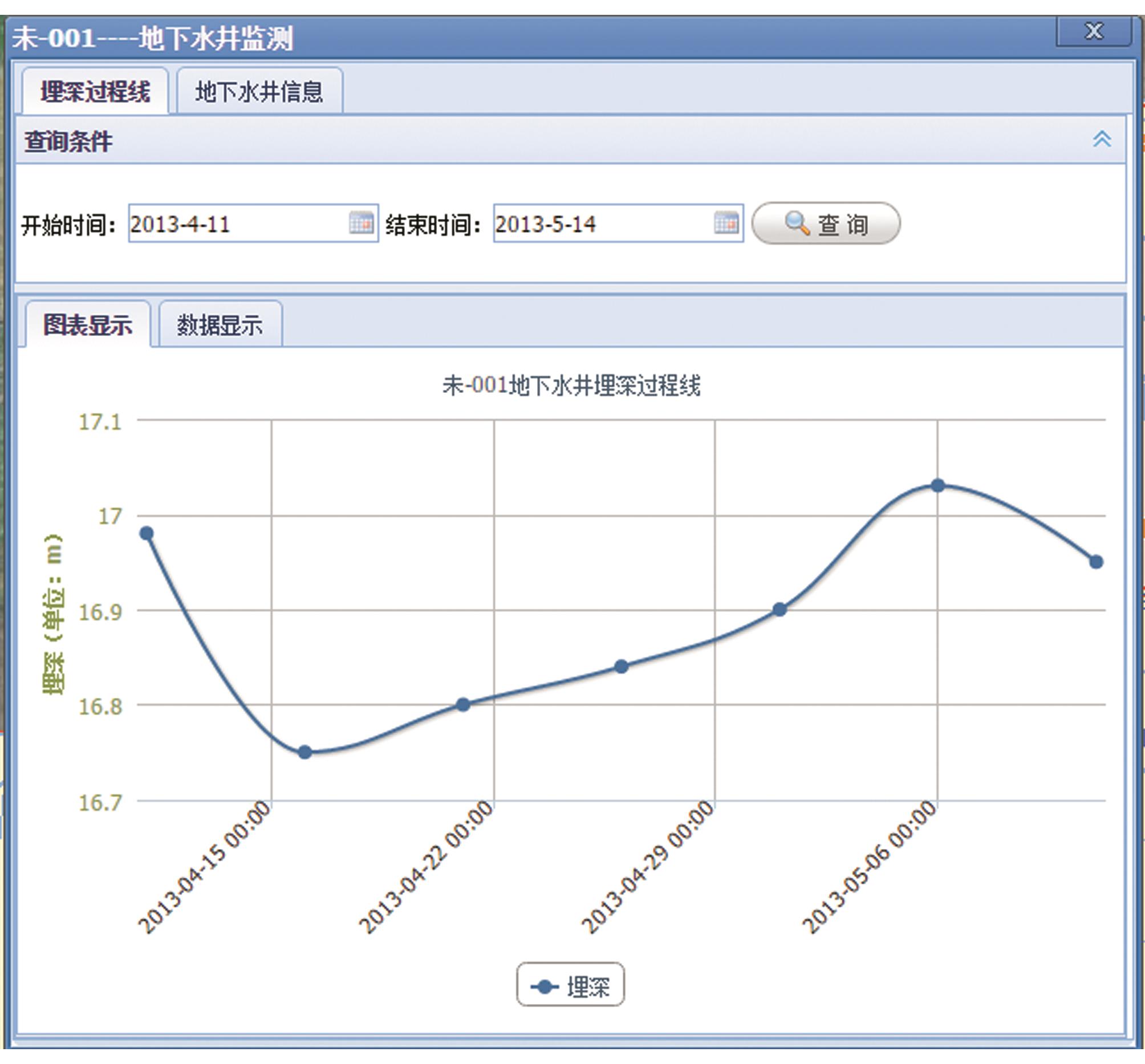Click the data point on 16.8 line
Viewport: 1145px width, 1064px height.
click(463, 704)
